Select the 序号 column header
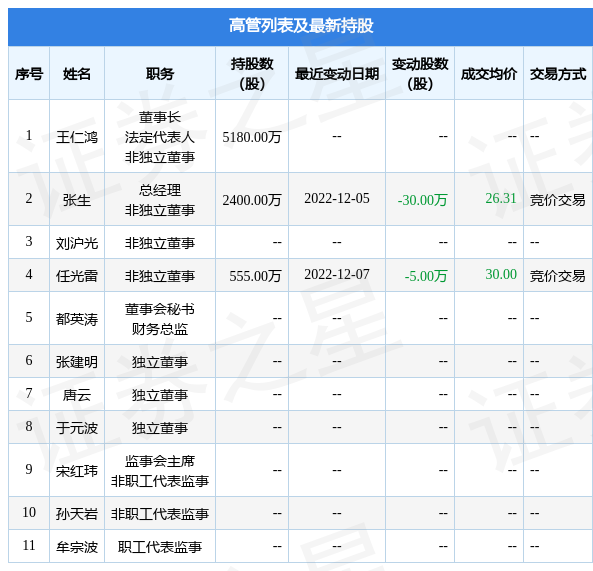 [x=29, y=74]
